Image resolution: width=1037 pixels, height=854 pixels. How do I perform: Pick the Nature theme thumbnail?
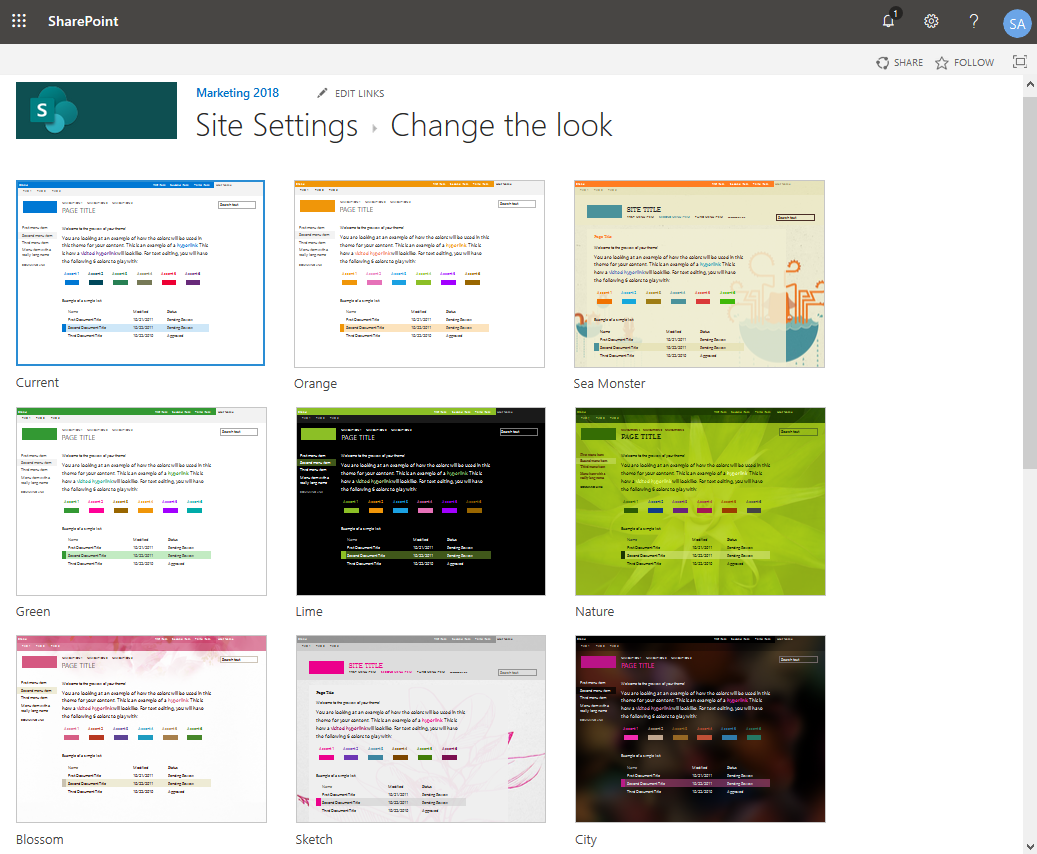[x=699, y=500]
